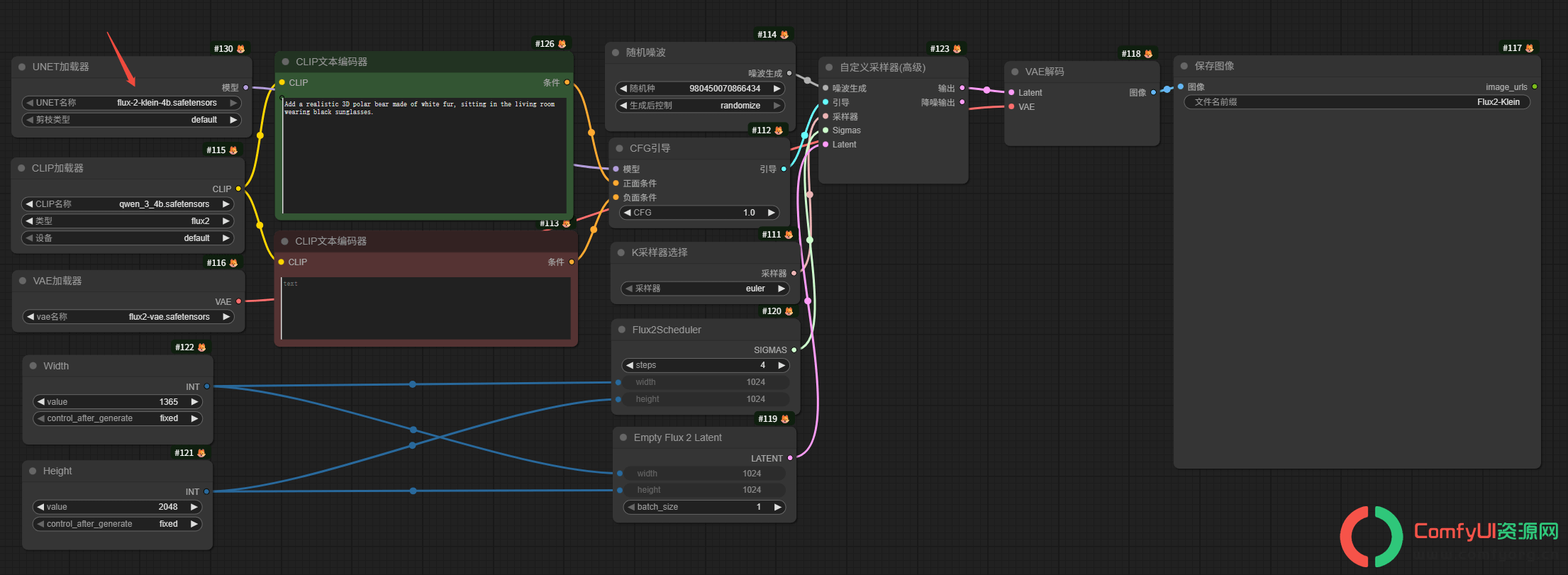Click the VAE加载器 VAE output socket
Image resolution: width=1568 pixels, height=575 pixels.
[239, 301]
